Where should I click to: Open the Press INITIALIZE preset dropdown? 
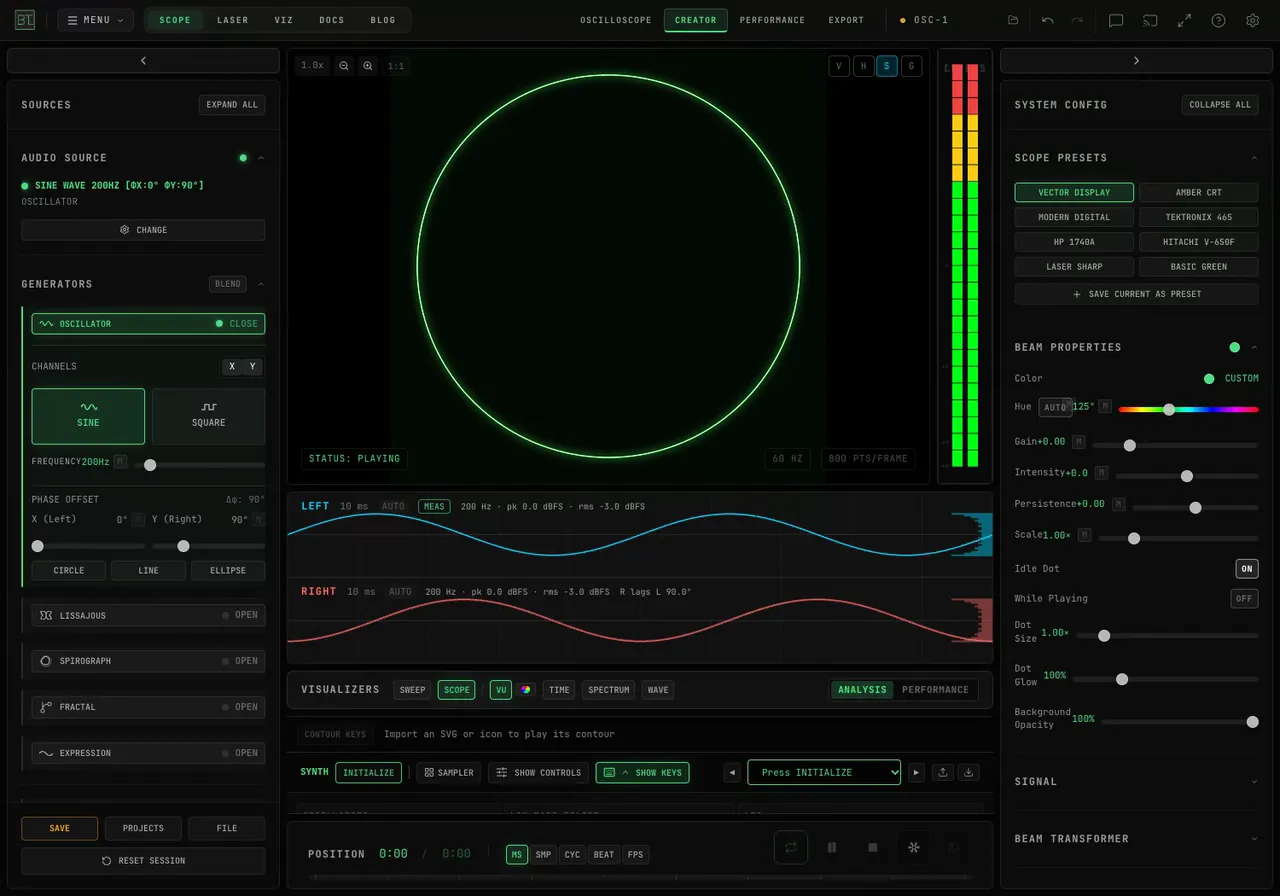(x=824, y=772)
